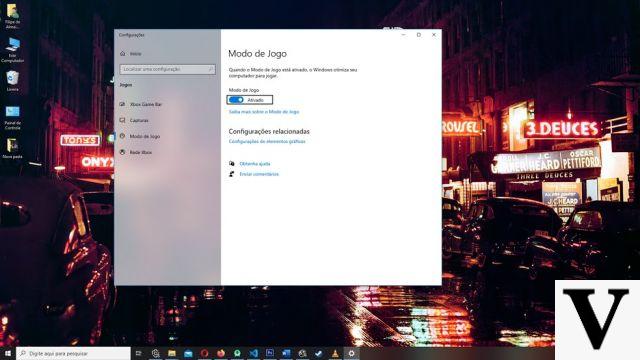Open Configurações de elementos gráficos link
The width and height of the screenshot is (640, 360).
[x=267, y=141]
